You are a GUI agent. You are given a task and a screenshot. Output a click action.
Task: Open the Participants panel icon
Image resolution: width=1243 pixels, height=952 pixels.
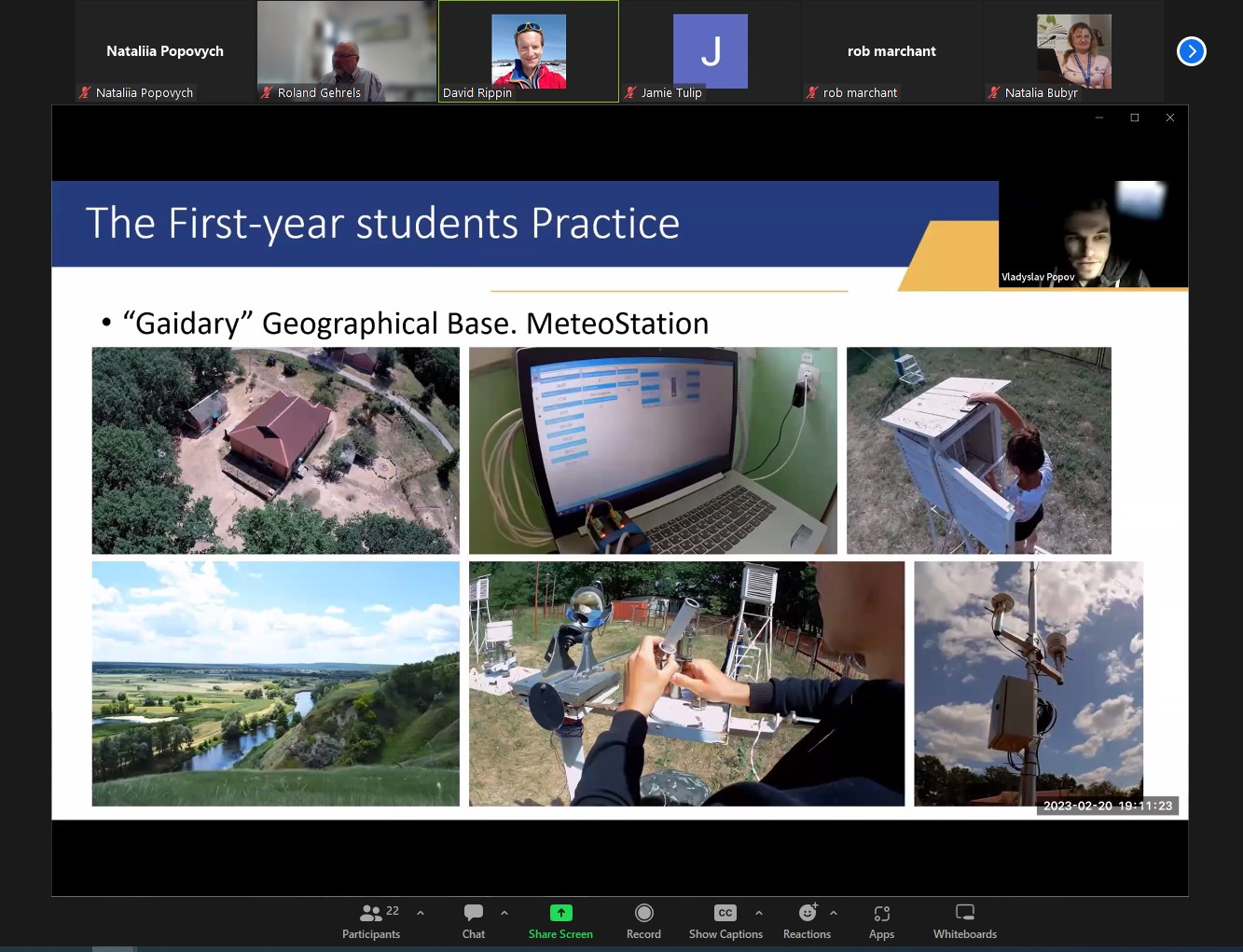pos(371,913)
